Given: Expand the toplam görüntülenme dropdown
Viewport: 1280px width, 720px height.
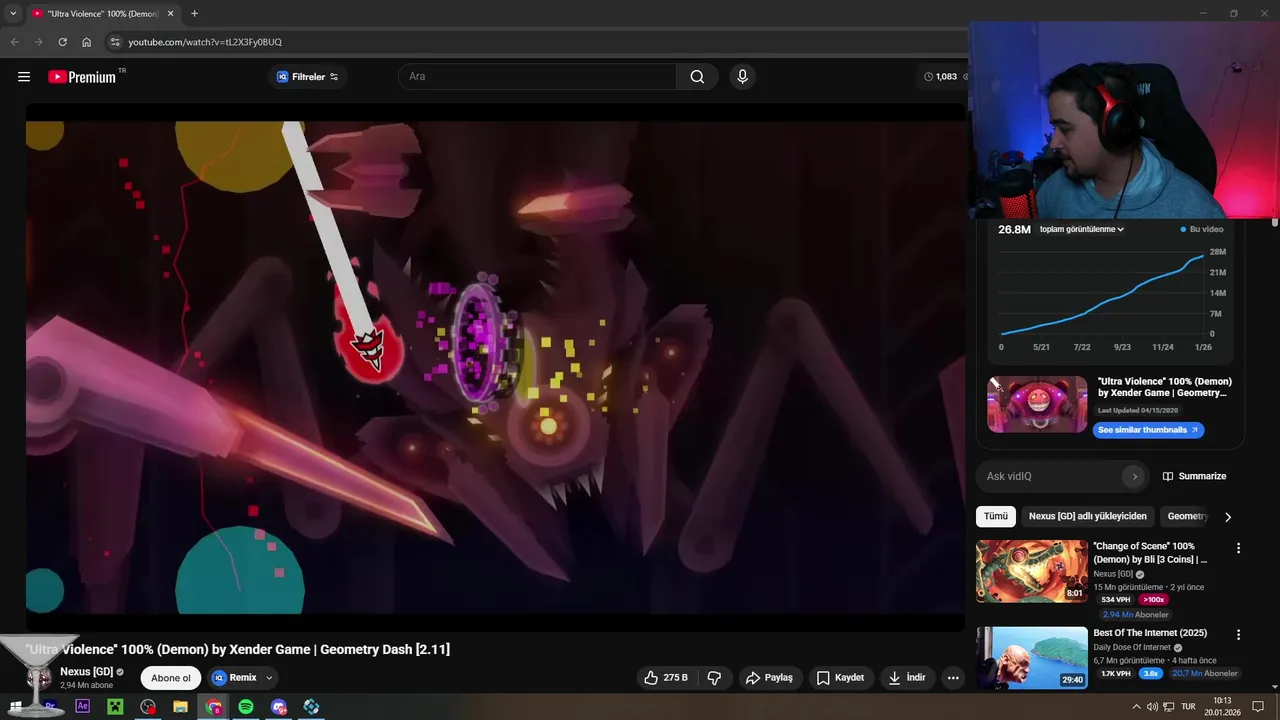Looking at the screenshot, I should (1082, 230).
